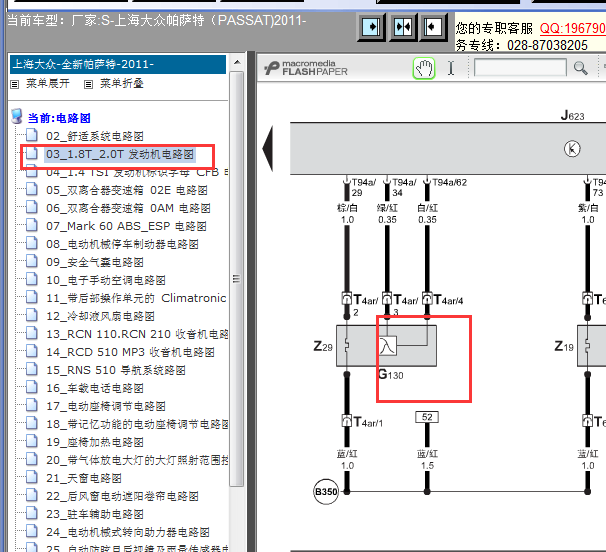Click the J623 control unit label
Screen dimensions: 606x552
tap(572, 115)
